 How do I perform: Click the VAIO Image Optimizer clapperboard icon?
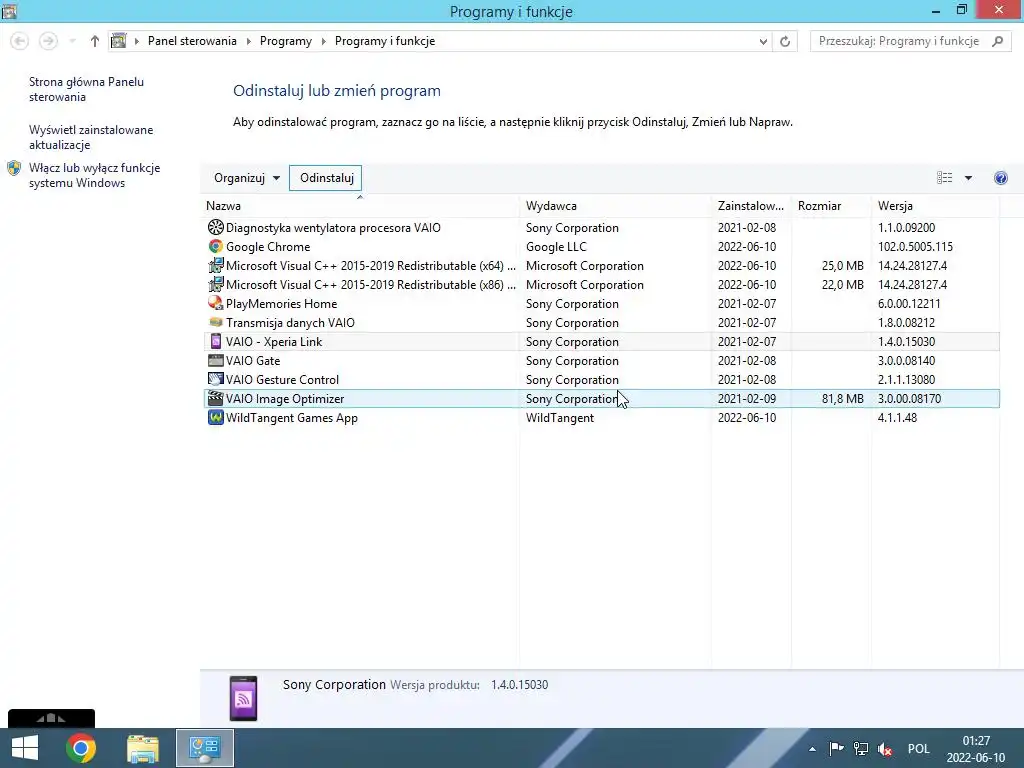[x=216, y=398]
